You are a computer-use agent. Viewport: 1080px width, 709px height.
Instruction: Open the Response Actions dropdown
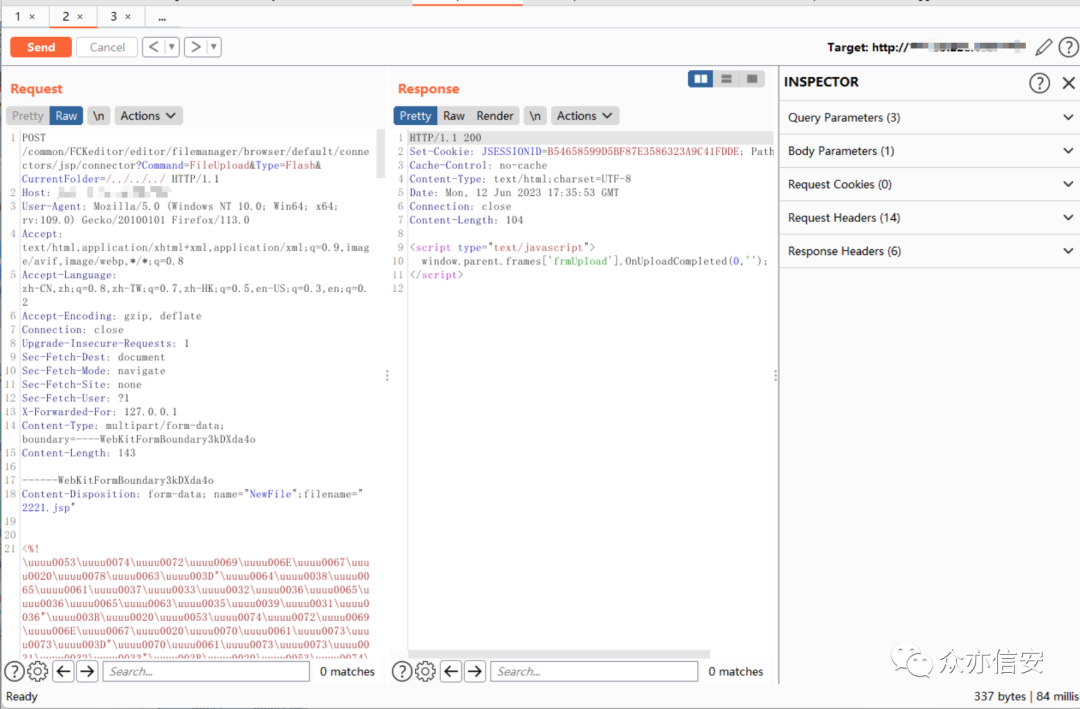tap(585, 116)
